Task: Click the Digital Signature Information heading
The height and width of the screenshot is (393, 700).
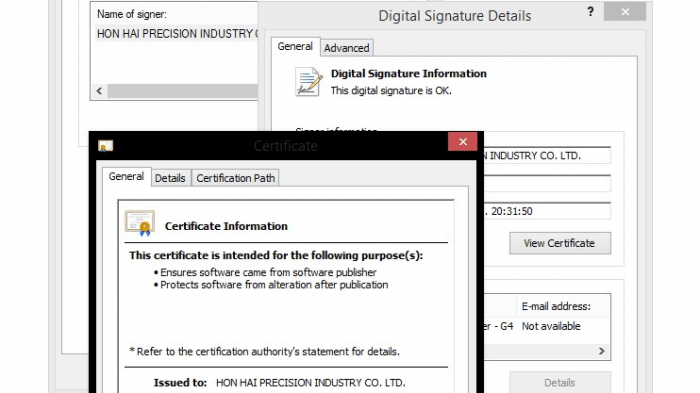Action: click(x=408, y=73)
